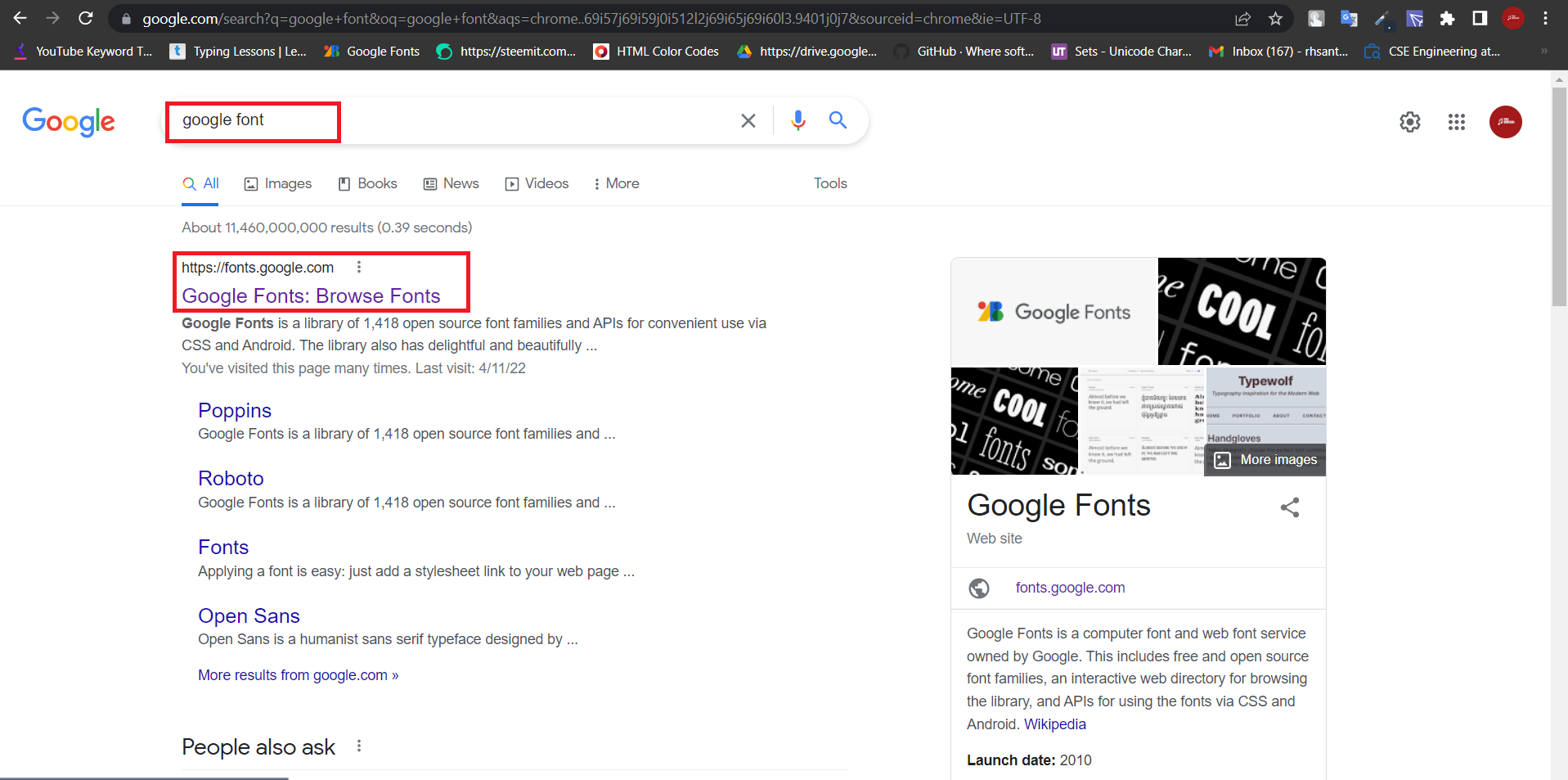Switch to the Images tab
Screen dimensions: 1568x780
coord(278,184)
